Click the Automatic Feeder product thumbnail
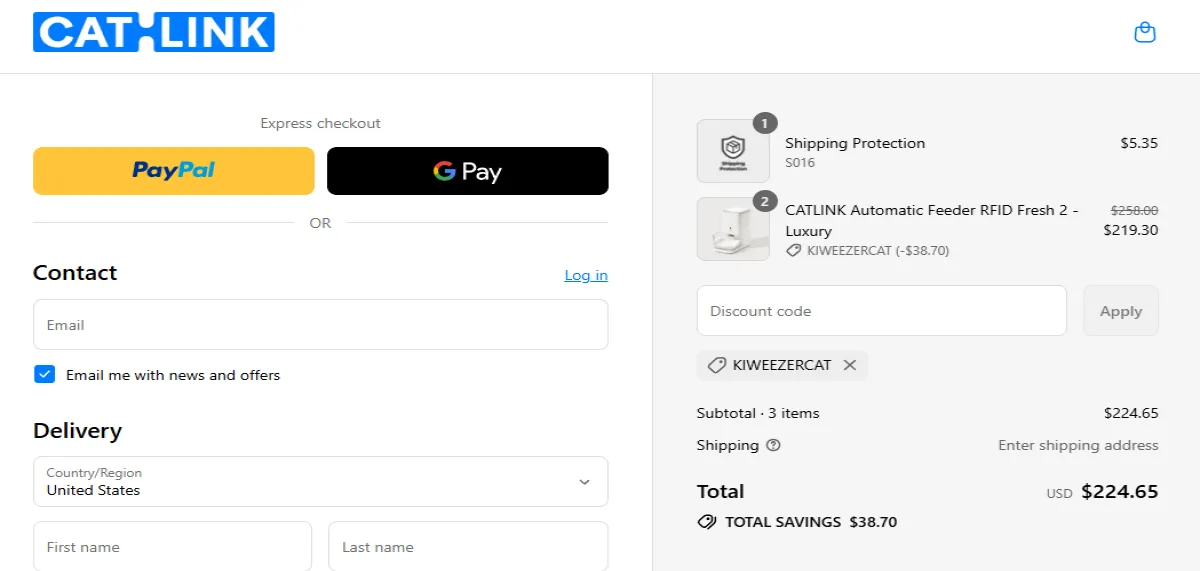 point(733,229)
